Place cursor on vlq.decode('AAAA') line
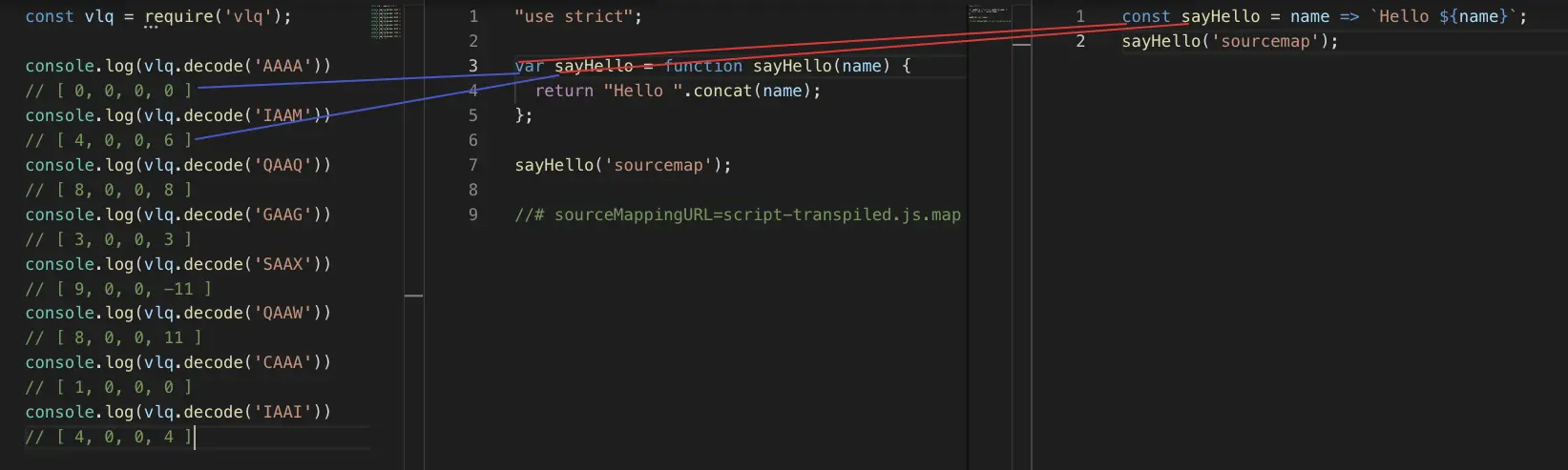Viewport: 1568px width, 470px height. tap(178, 66)
